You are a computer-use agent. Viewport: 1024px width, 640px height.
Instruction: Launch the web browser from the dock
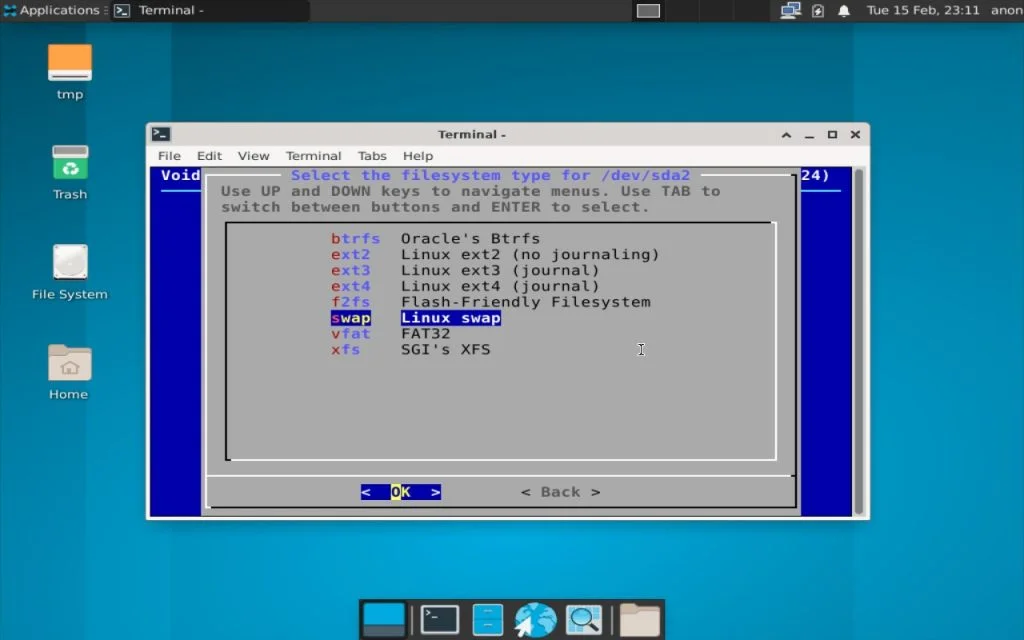pos(535,618)
